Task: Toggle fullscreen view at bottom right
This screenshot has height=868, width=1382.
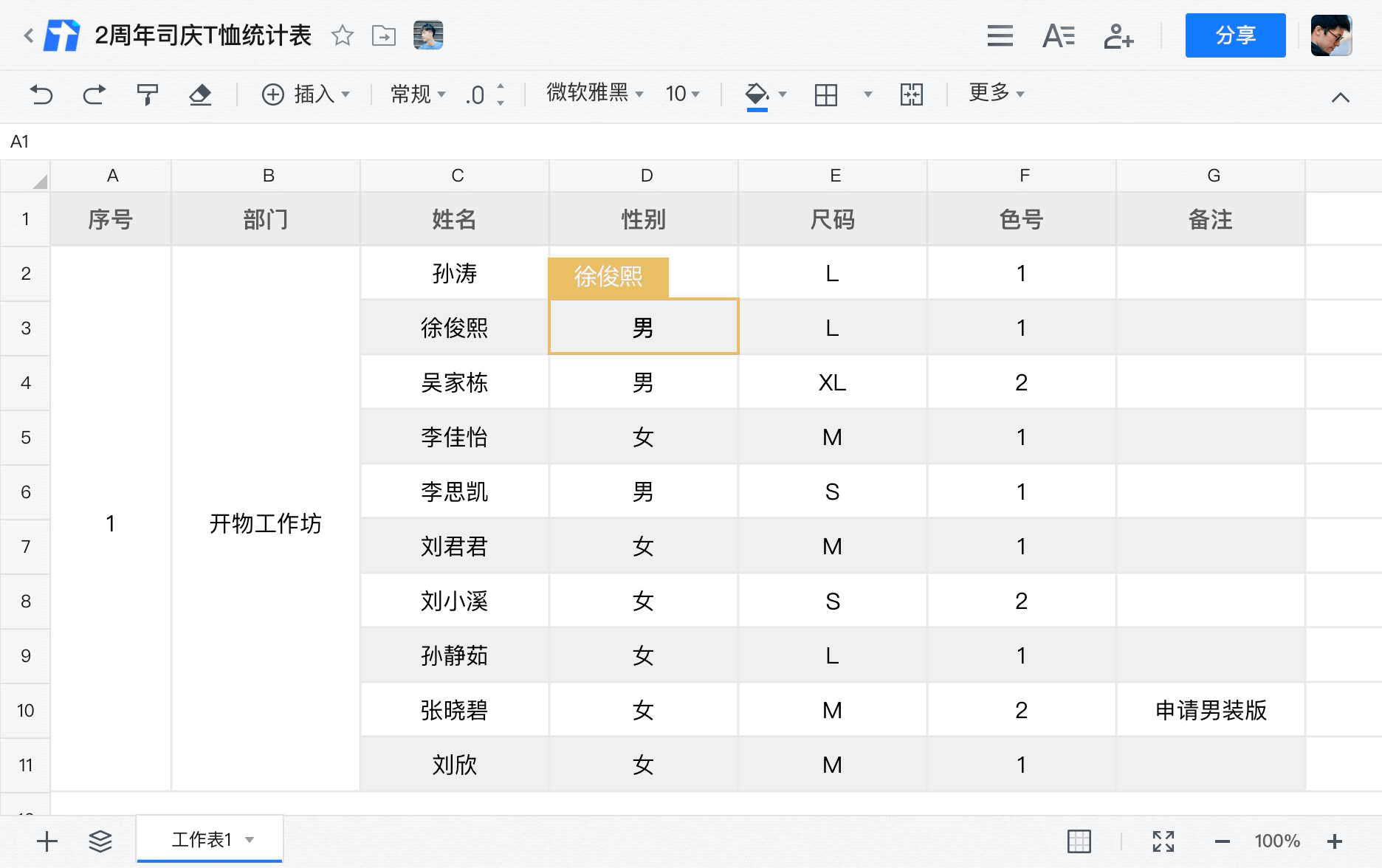Action: (x=1165, y=840)
